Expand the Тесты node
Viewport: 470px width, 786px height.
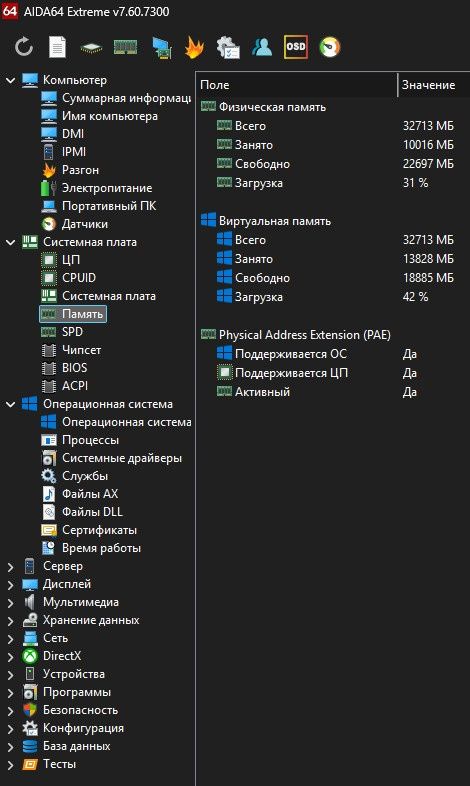tap(11, 765)
